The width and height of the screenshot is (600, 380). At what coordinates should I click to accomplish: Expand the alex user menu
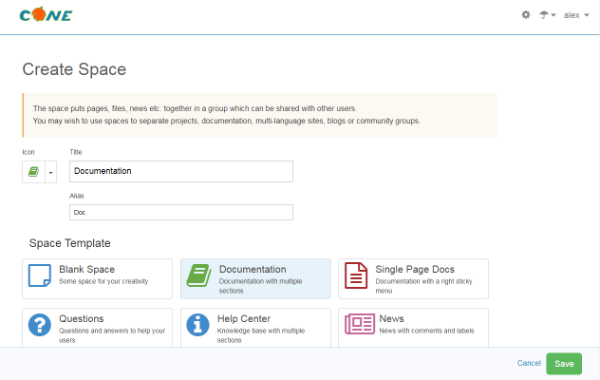(x=576, y=15)
